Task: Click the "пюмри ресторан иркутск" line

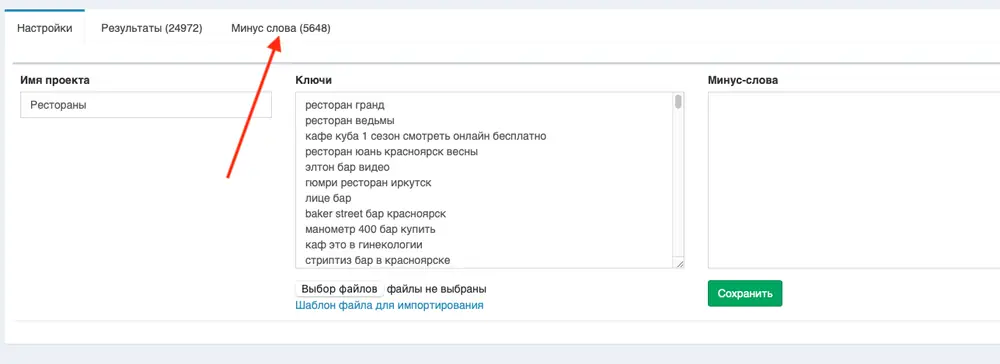Action: pos(368,183)
